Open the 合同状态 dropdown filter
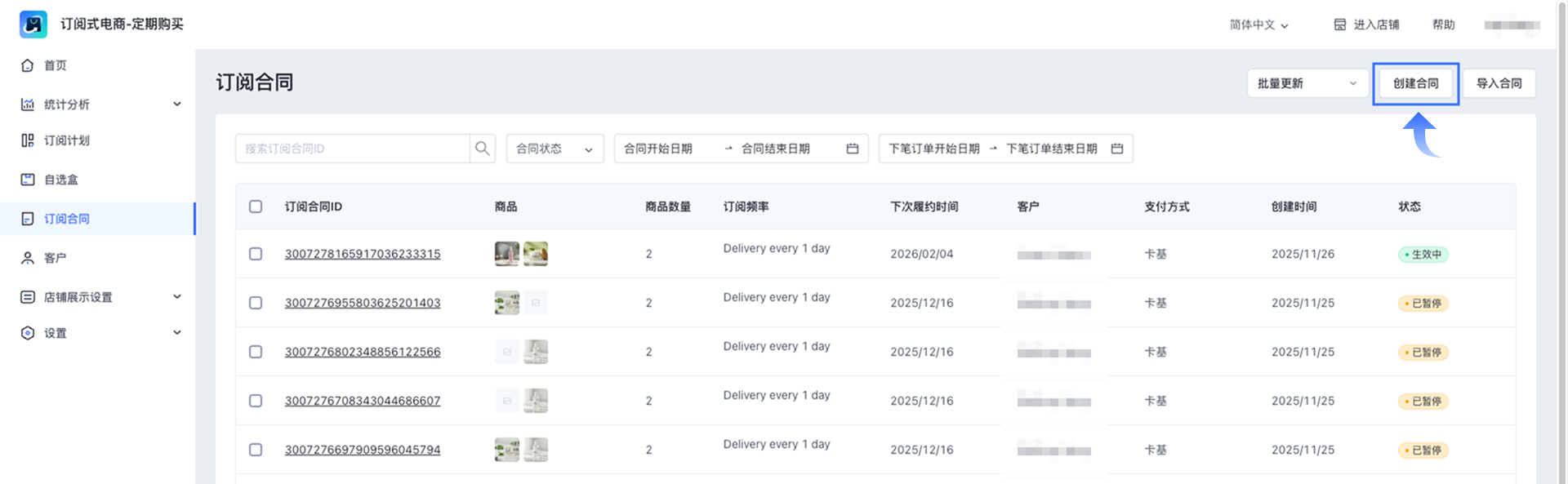The width and height of the screenshot is (1568, 484). (x=555, y=149)
